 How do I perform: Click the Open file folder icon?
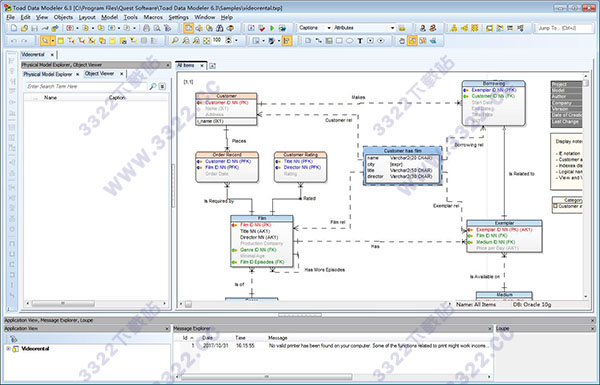coord(24,28)
